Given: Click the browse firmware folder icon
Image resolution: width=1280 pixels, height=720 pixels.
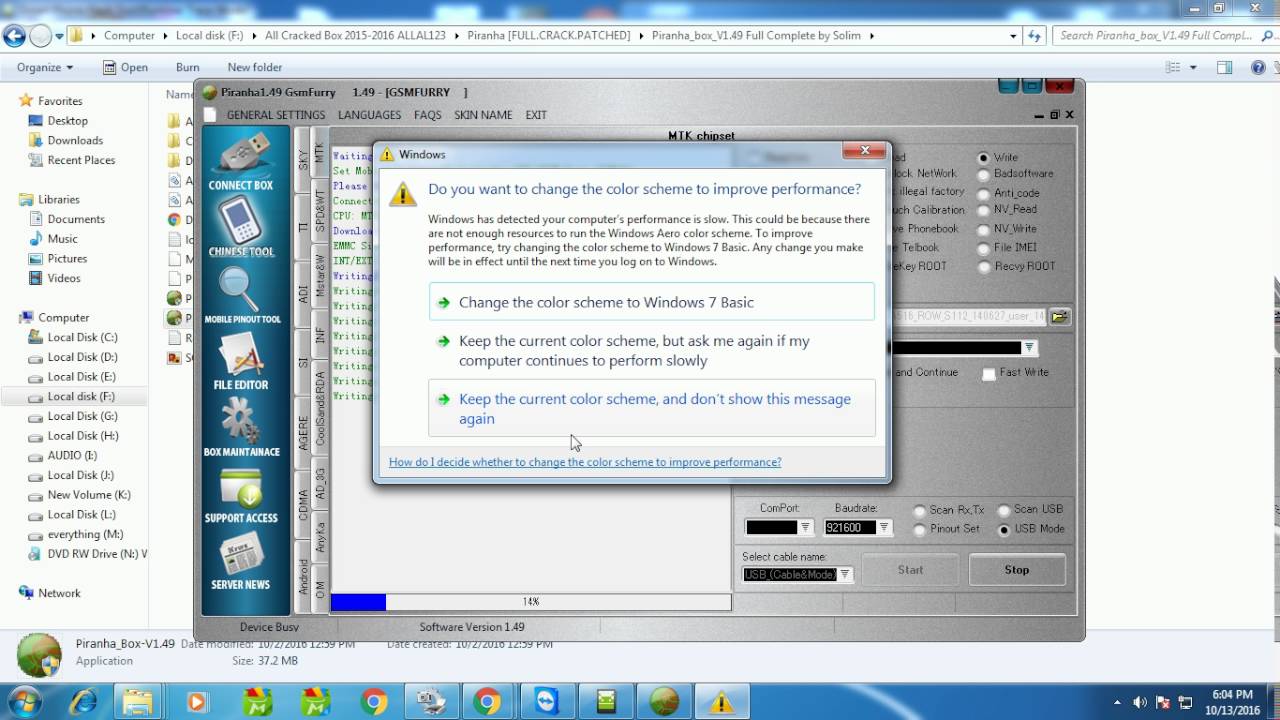Looking at the screenshot, I should (x=1059, y=316).
